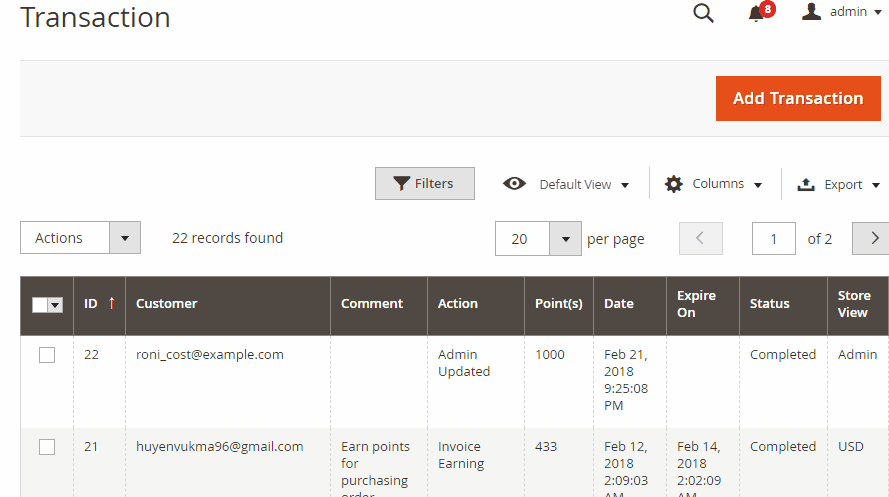Open the Filters button
Viewport: 889px width, 497px height.
[x=425, y=184]
